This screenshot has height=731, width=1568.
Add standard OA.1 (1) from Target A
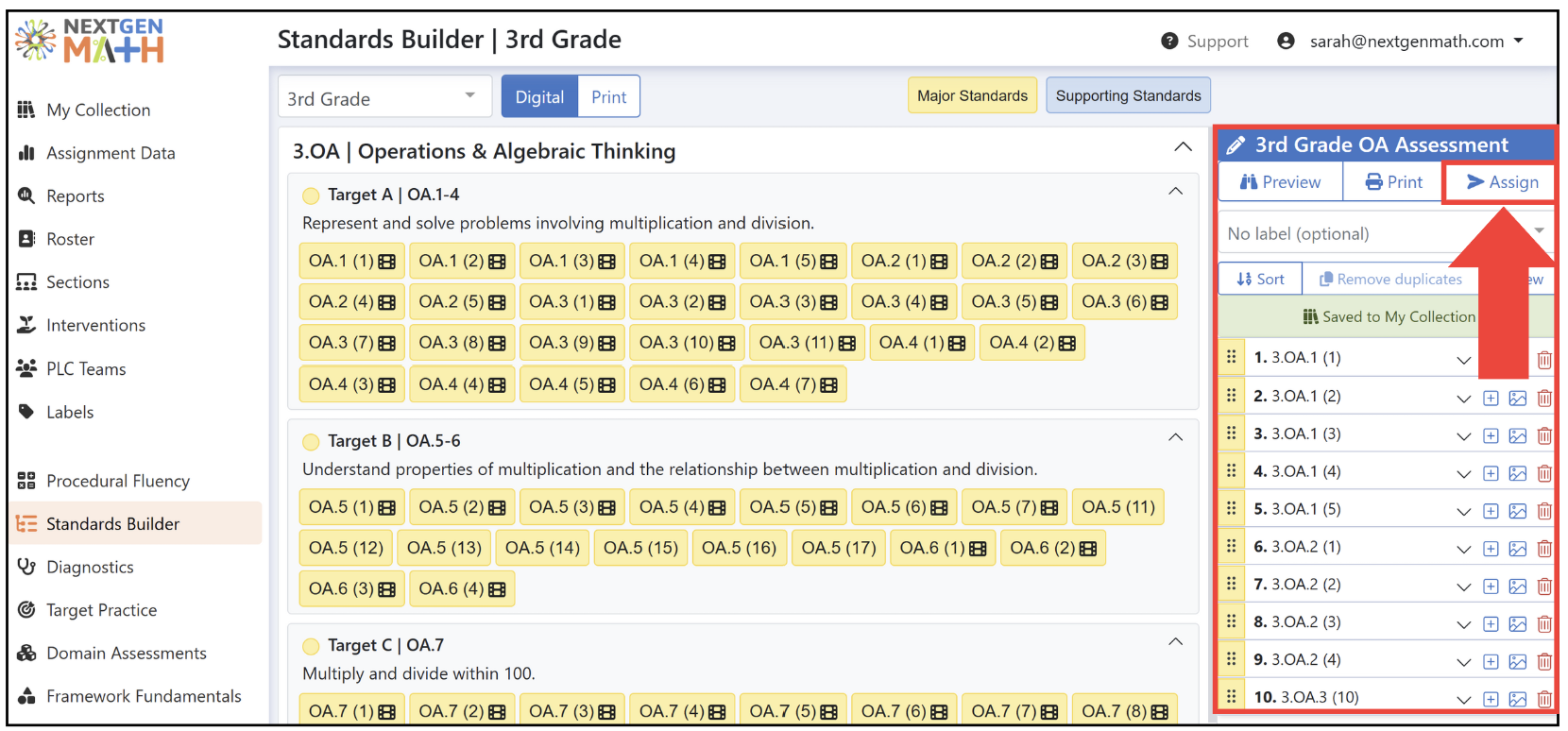coord(351,261)
